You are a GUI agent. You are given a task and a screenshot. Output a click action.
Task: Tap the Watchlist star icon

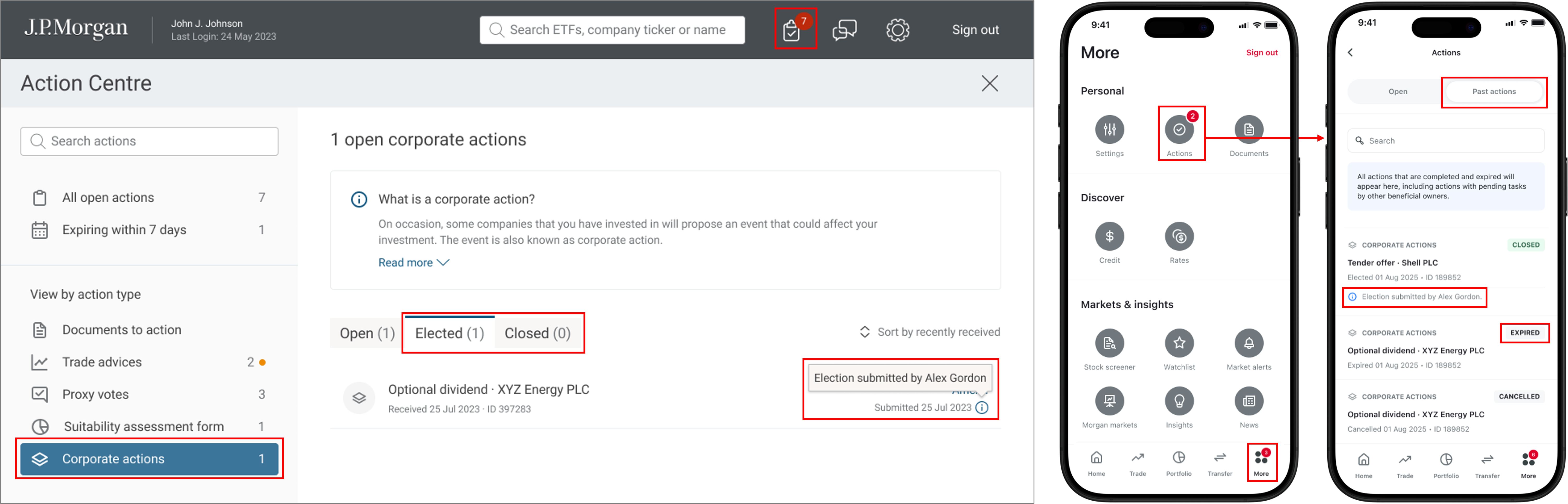tap(1179, 343)
